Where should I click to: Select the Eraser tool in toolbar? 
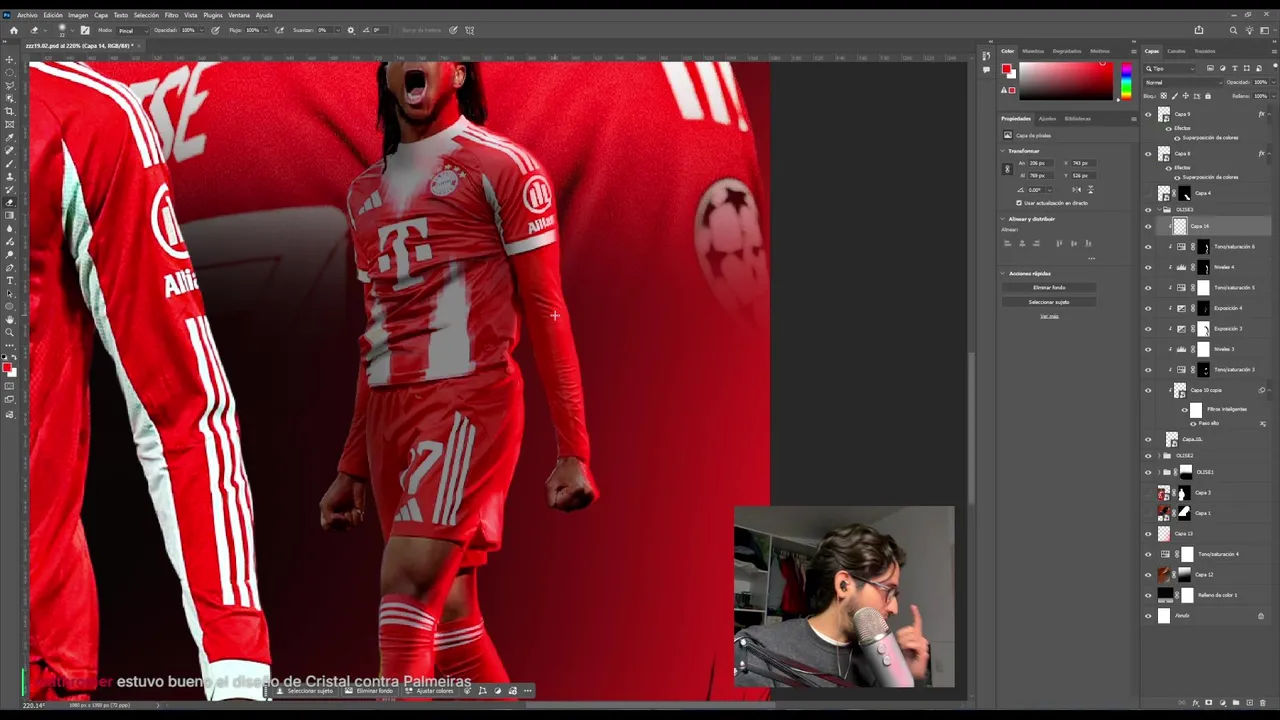coord(10,203)
